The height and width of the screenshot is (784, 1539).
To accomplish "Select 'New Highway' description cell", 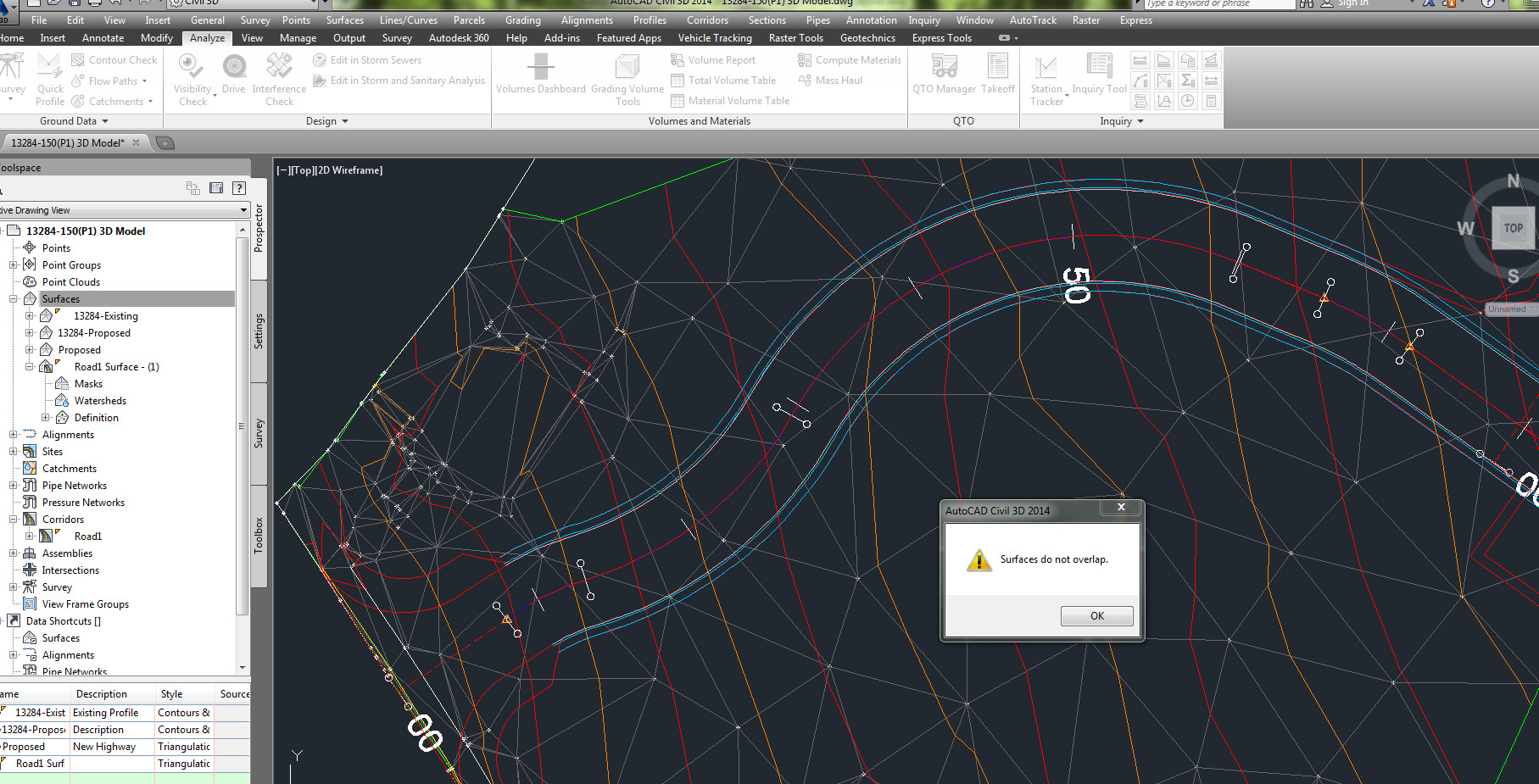I will point(112,747).
